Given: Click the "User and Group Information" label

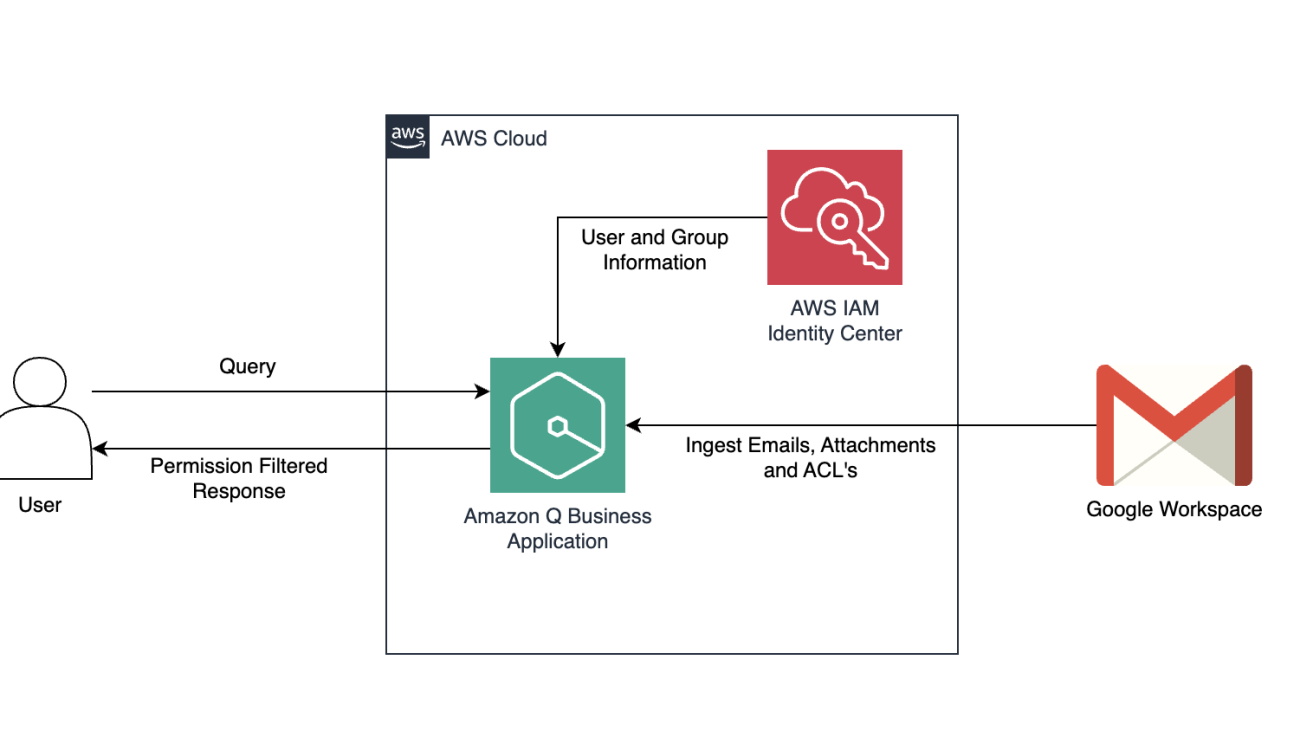Looking at the screenshot, I should click(655, 250).
